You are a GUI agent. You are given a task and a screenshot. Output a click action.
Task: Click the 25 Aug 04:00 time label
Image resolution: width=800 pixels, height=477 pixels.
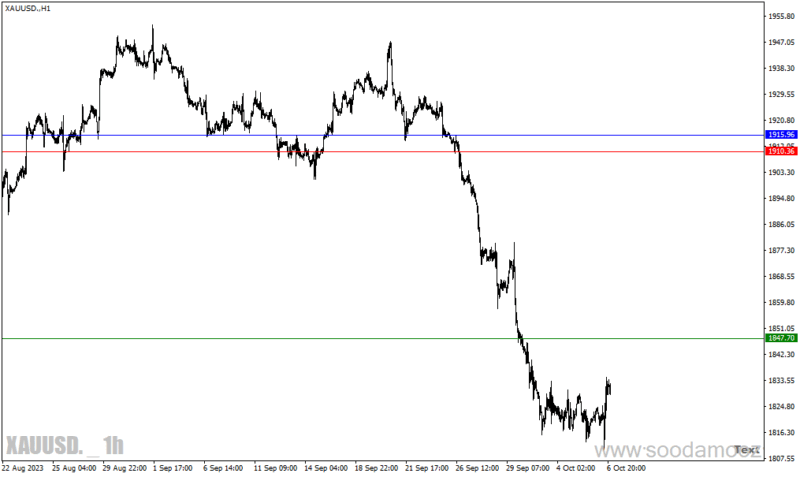[x=74, y=468]
